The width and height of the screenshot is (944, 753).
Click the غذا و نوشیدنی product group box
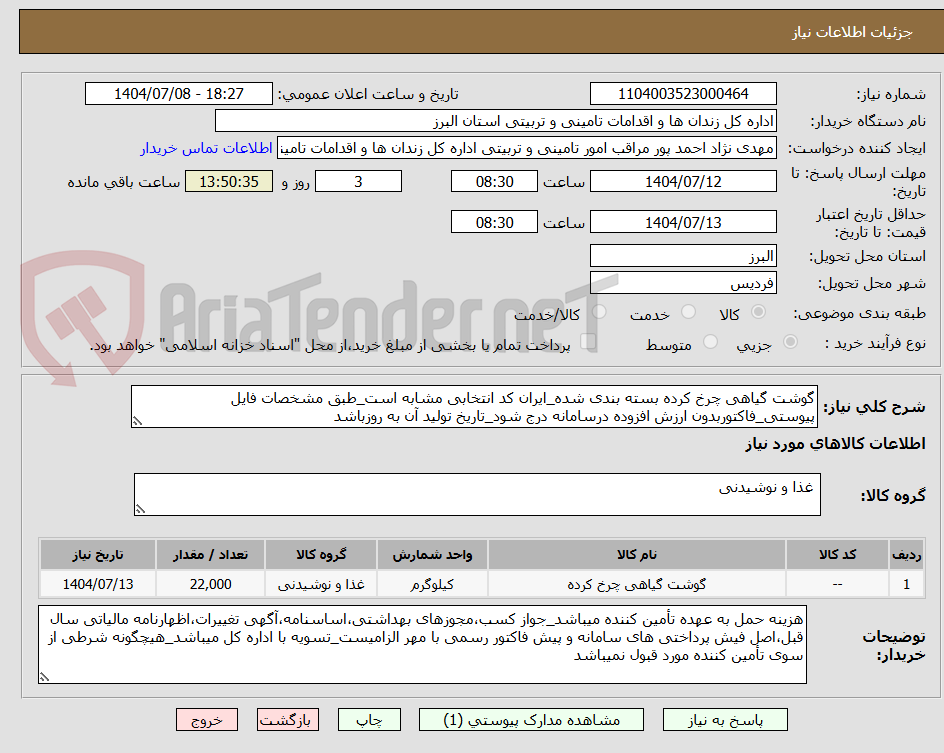click(476, 493)
